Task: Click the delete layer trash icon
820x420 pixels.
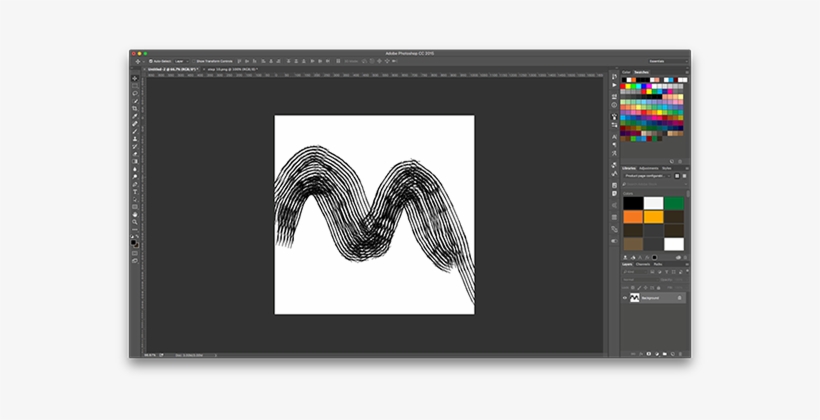Action: point(680,354)
